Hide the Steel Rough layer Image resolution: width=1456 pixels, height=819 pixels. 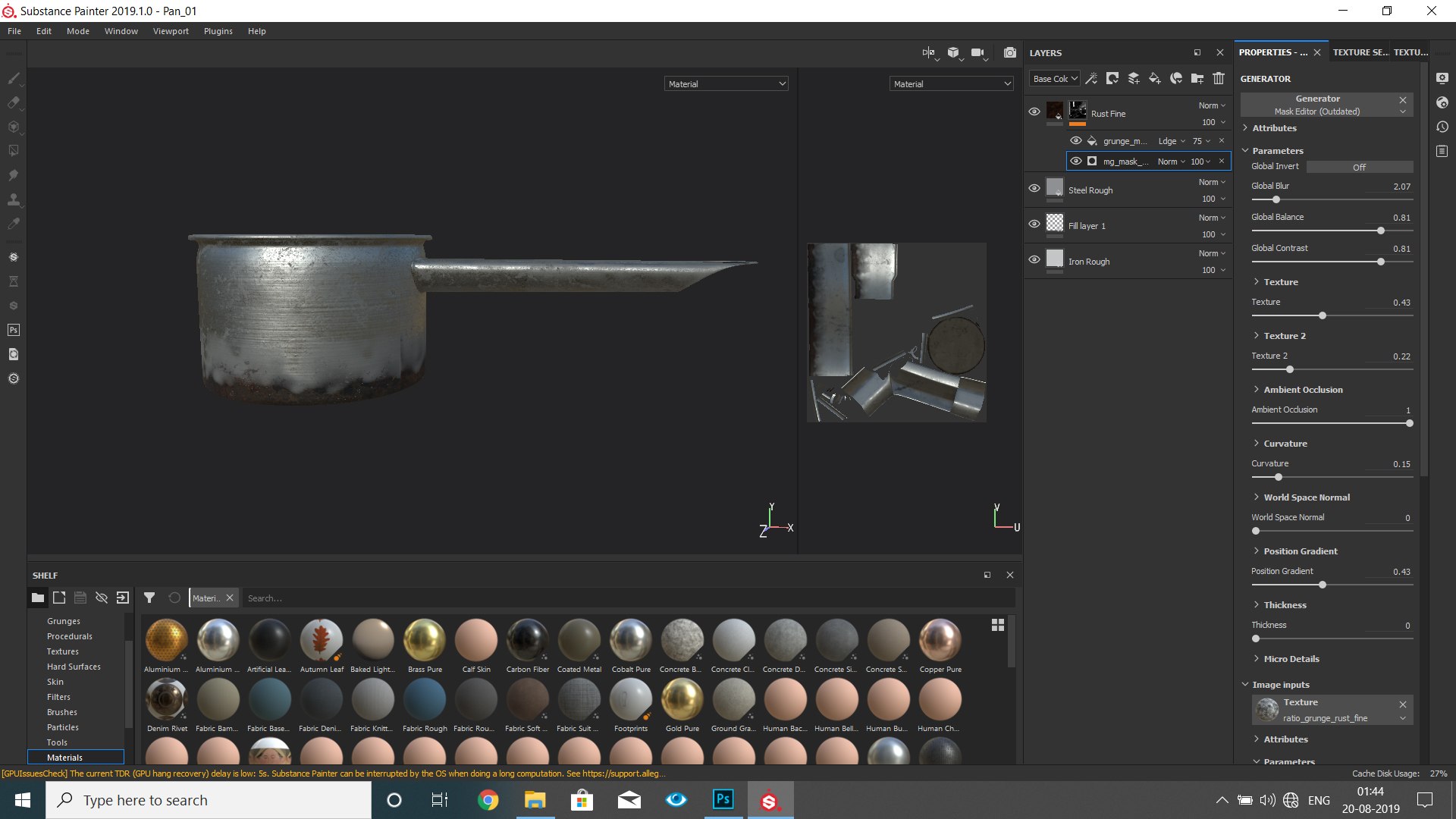(x=1034, y=188)
